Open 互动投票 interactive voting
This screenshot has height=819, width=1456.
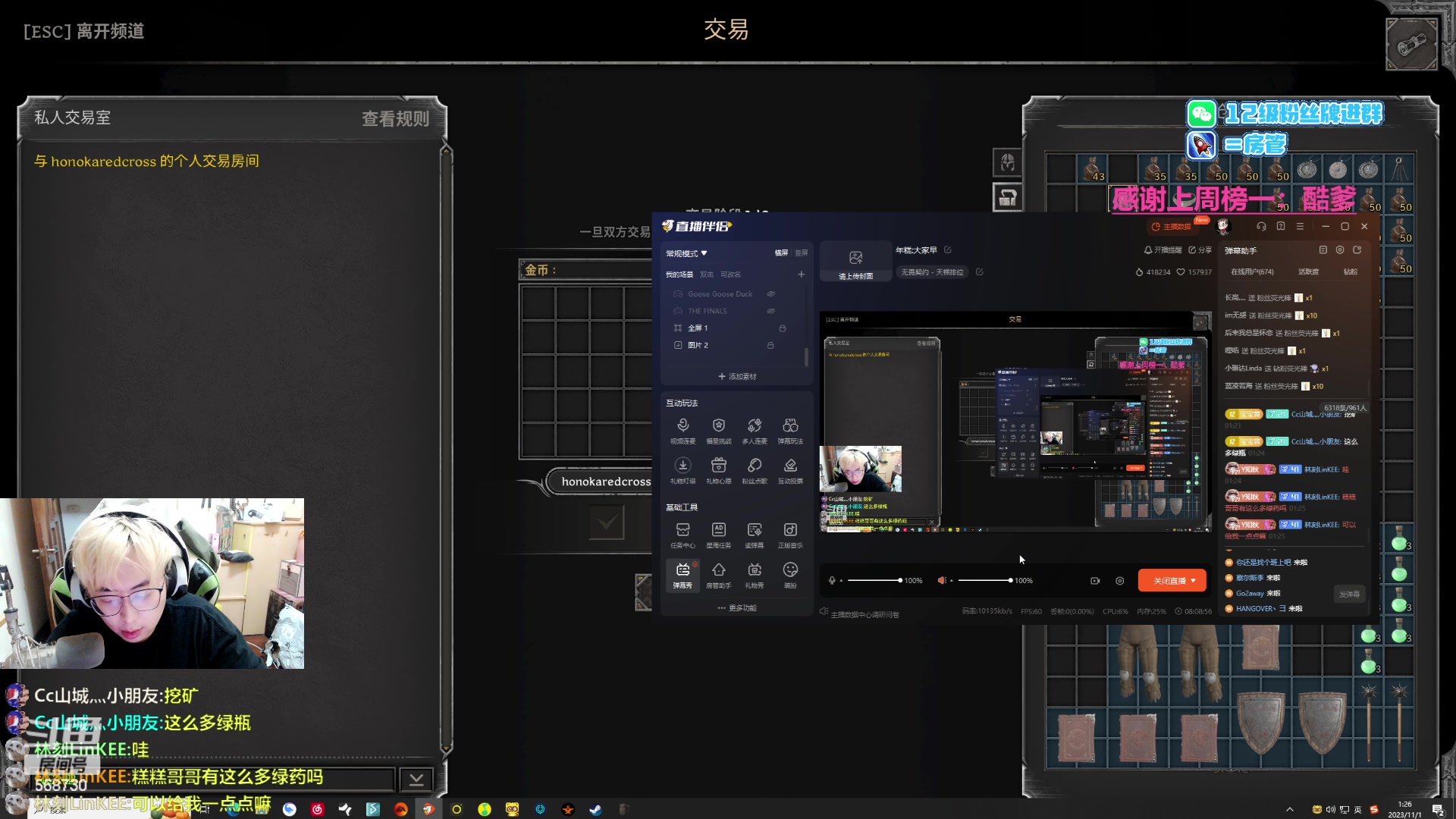point(790,470)
